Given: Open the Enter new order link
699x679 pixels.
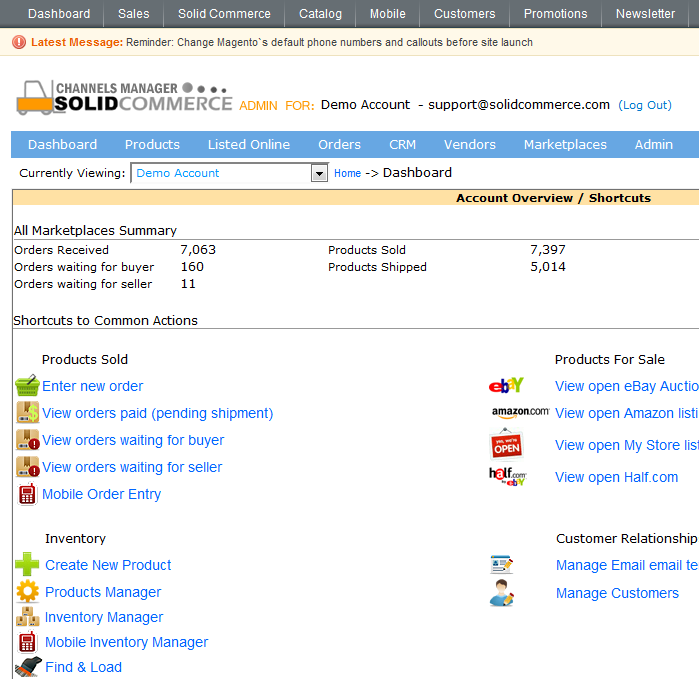Looking at the screenshot, I should click(92, 386).
